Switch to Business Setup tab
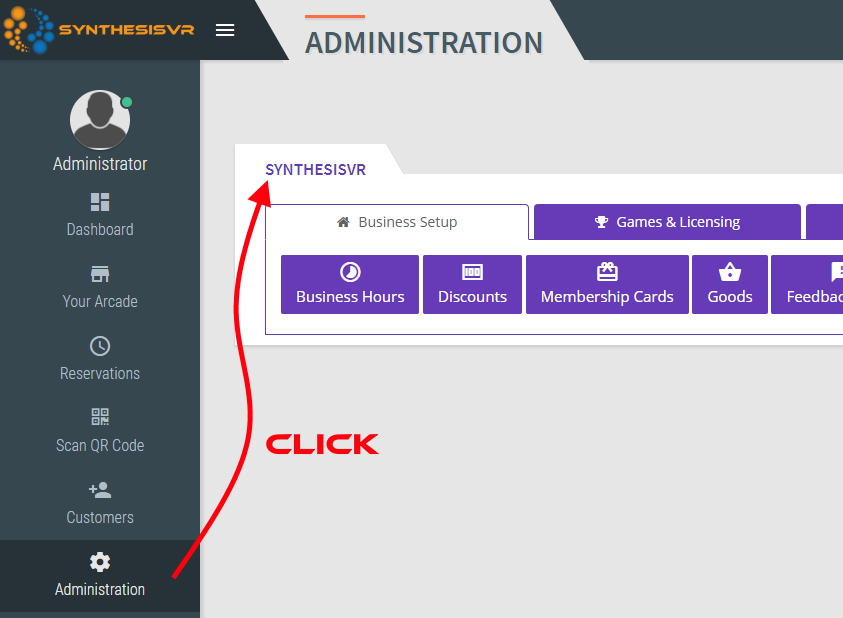The height and width of the screenshot is (618, 843). pyautogui.click(x=397, y=222)
